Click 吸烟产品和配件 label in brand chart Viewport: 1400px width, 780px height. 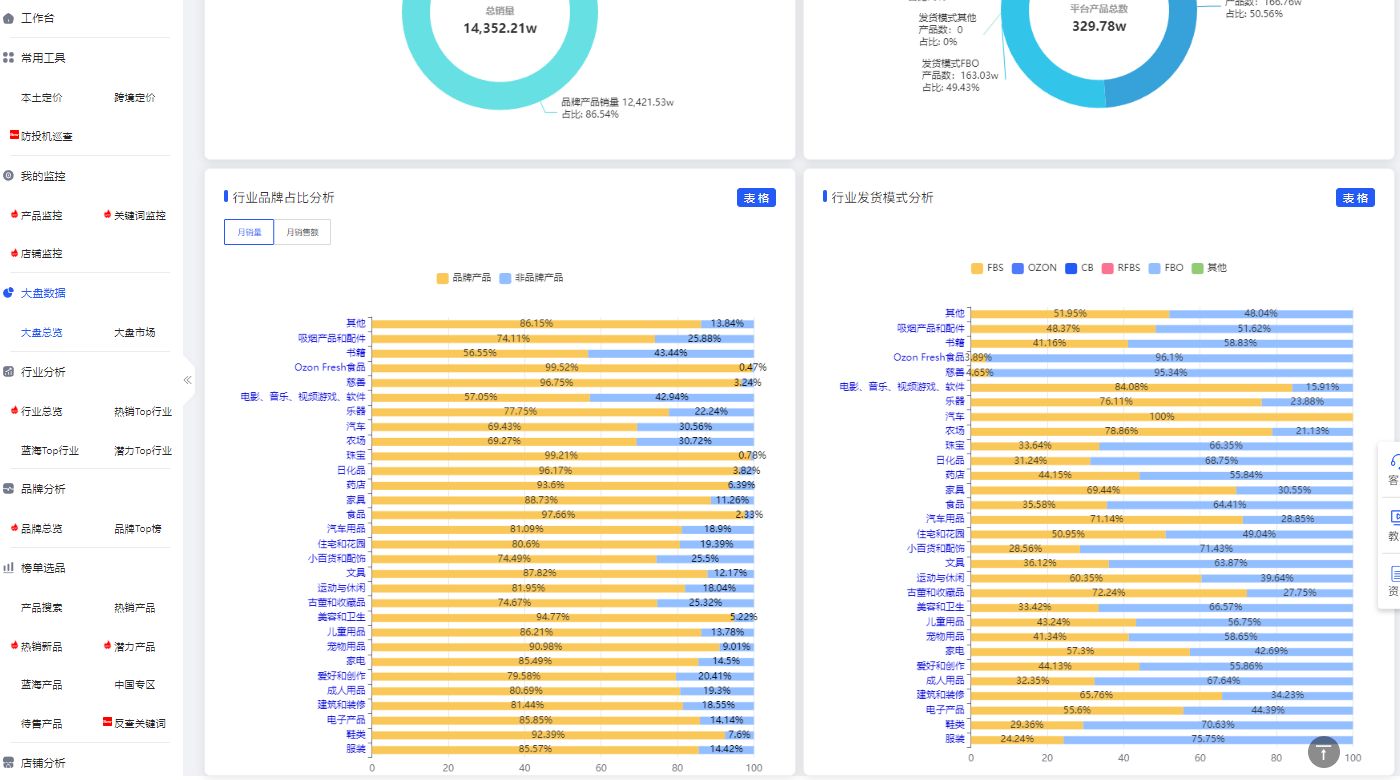click(x=332, y=338)
